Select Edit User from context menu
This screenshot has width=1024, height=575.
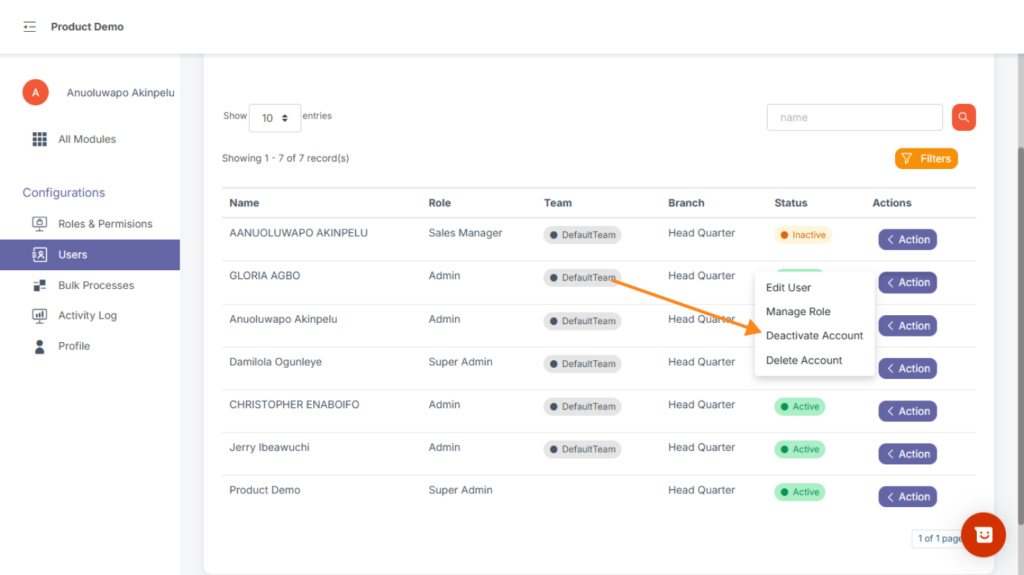coord(788,288)
